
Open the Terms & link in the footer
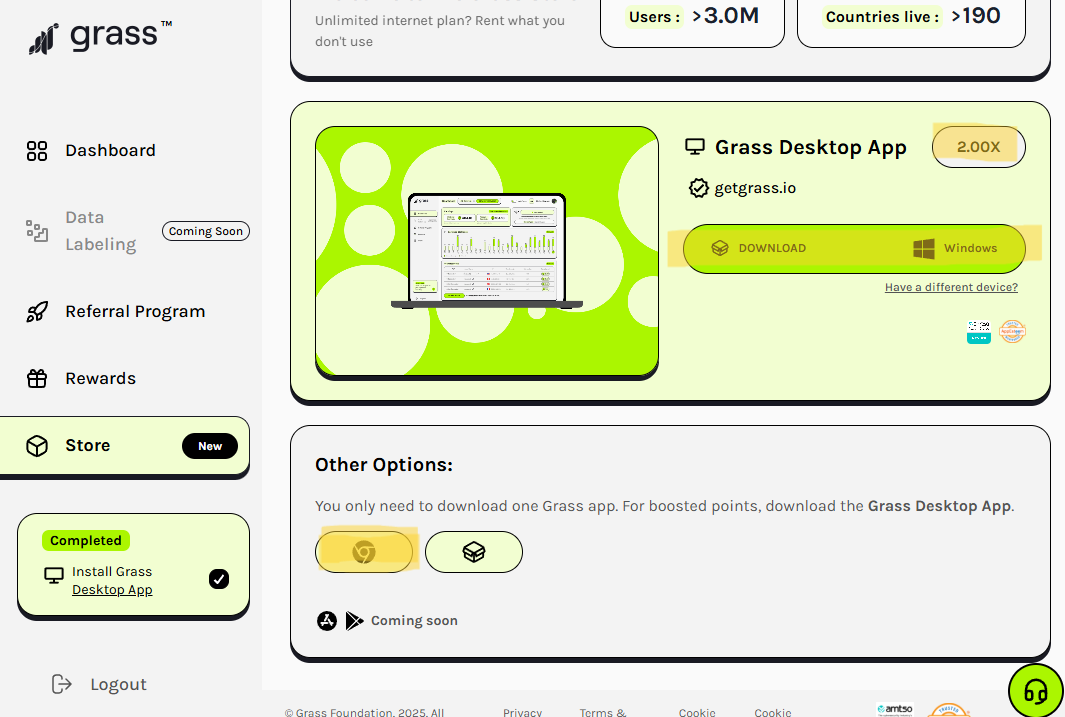(603, 712)
